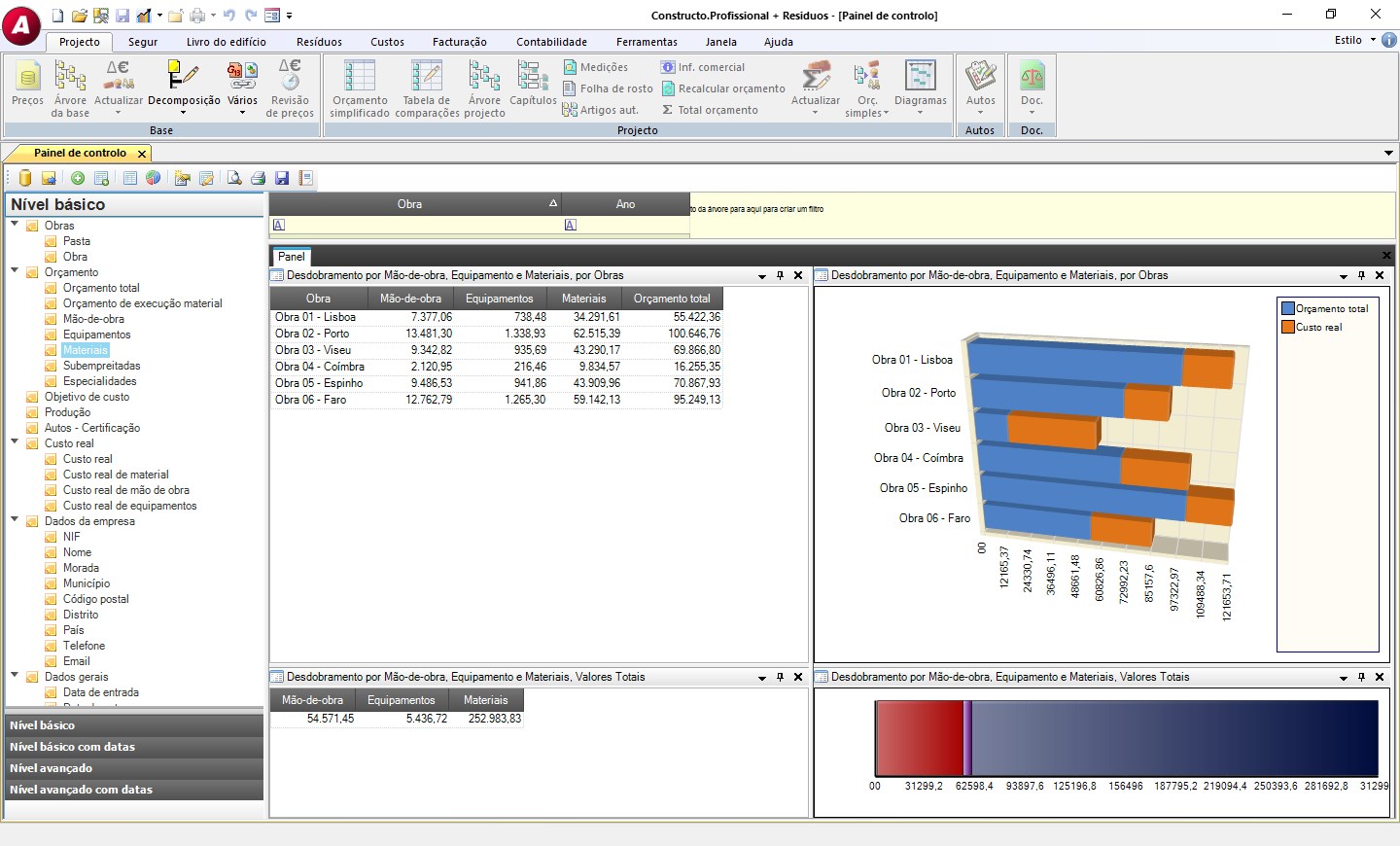Click the yellow database cylinder icon in panel toolbar
This screenshot has width=1400, height=846.
point(25,178)
